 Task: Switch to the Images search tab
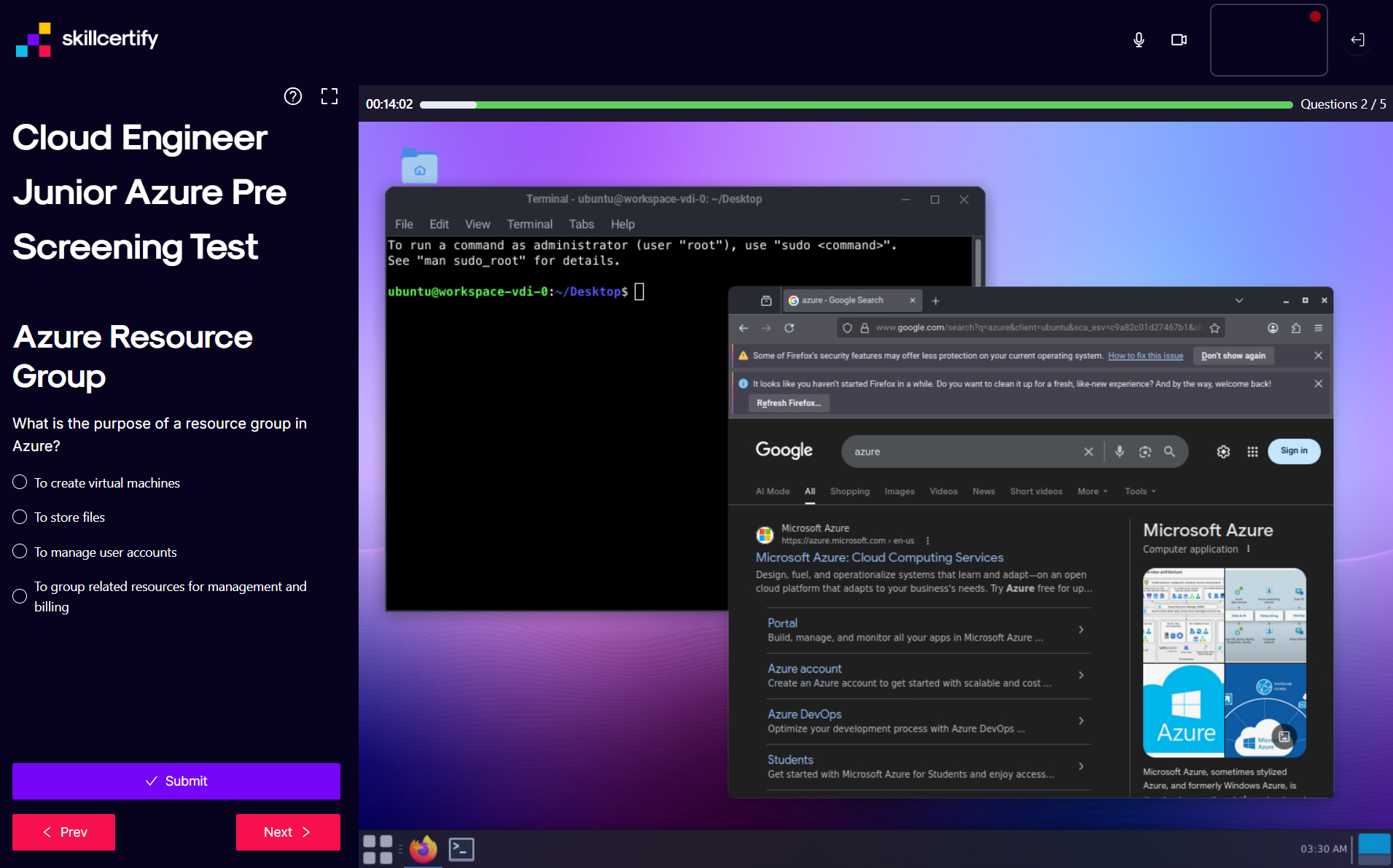pos(899,491)
